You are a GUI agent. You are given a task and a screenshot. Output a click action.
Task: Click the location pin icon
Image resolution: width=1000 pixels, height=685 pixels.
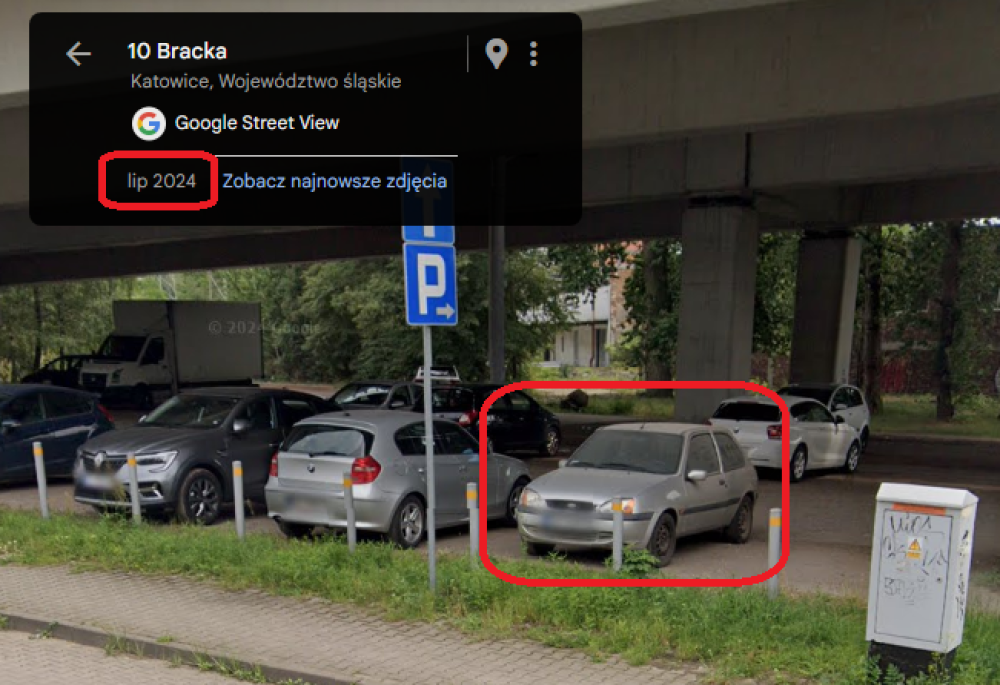pos(496,54)
